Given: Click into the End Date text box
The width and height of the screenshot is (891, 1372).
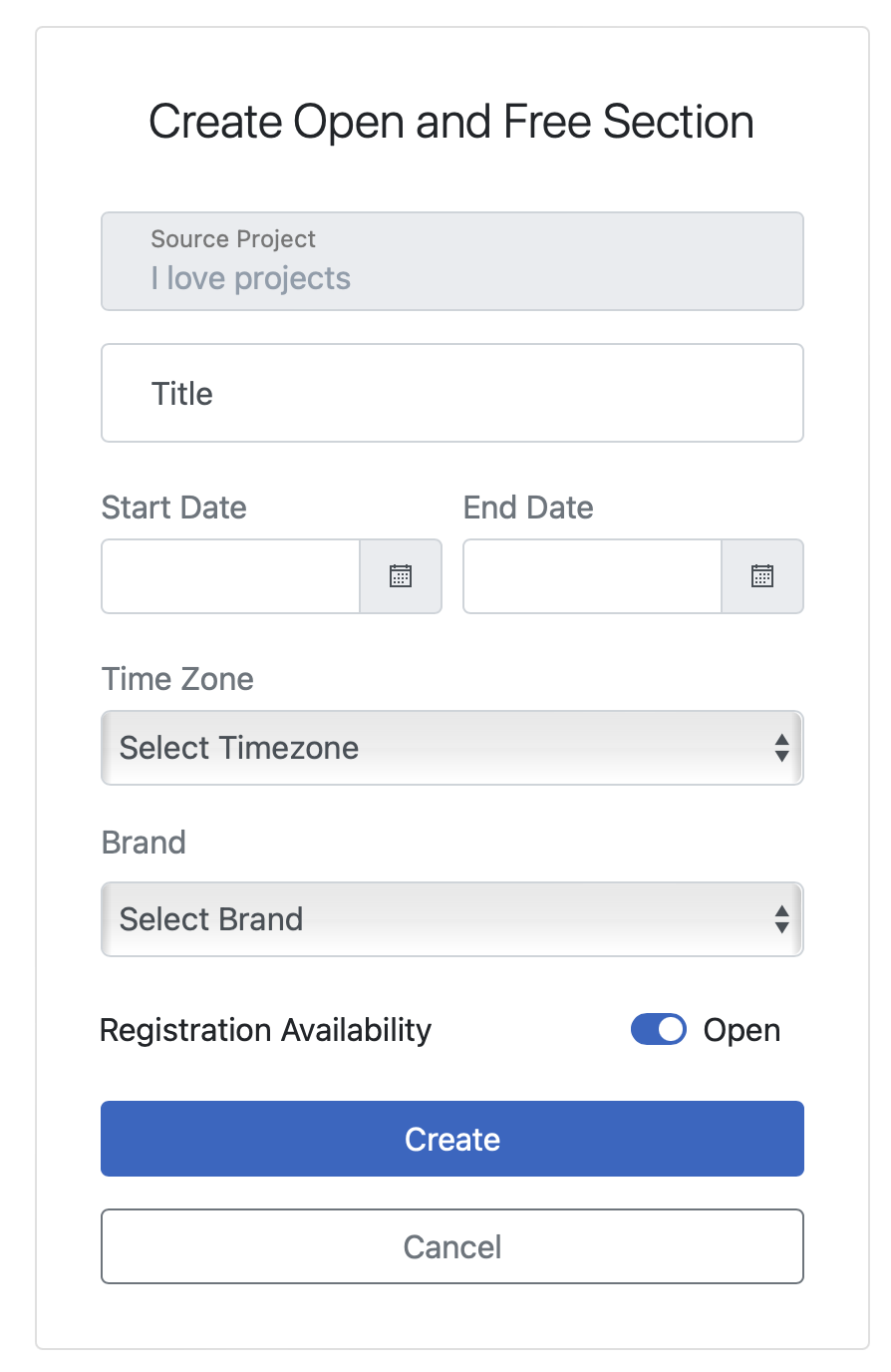Looking at the screenshot, I should 593,576.
